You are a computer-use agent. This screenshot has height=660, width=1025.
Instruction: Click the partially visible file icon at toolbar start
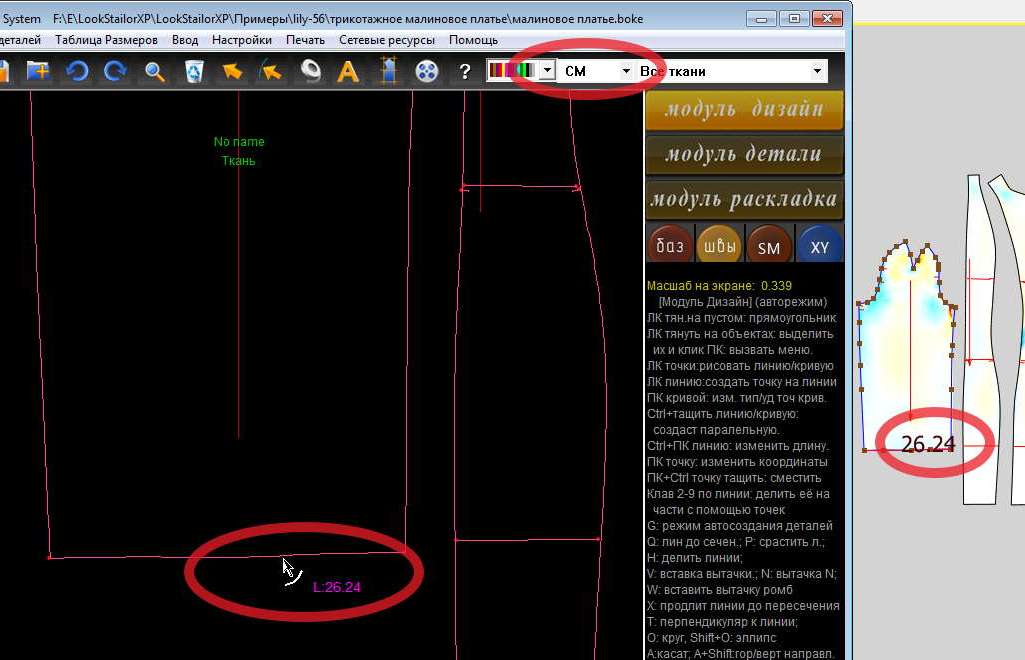click(4, 71)
